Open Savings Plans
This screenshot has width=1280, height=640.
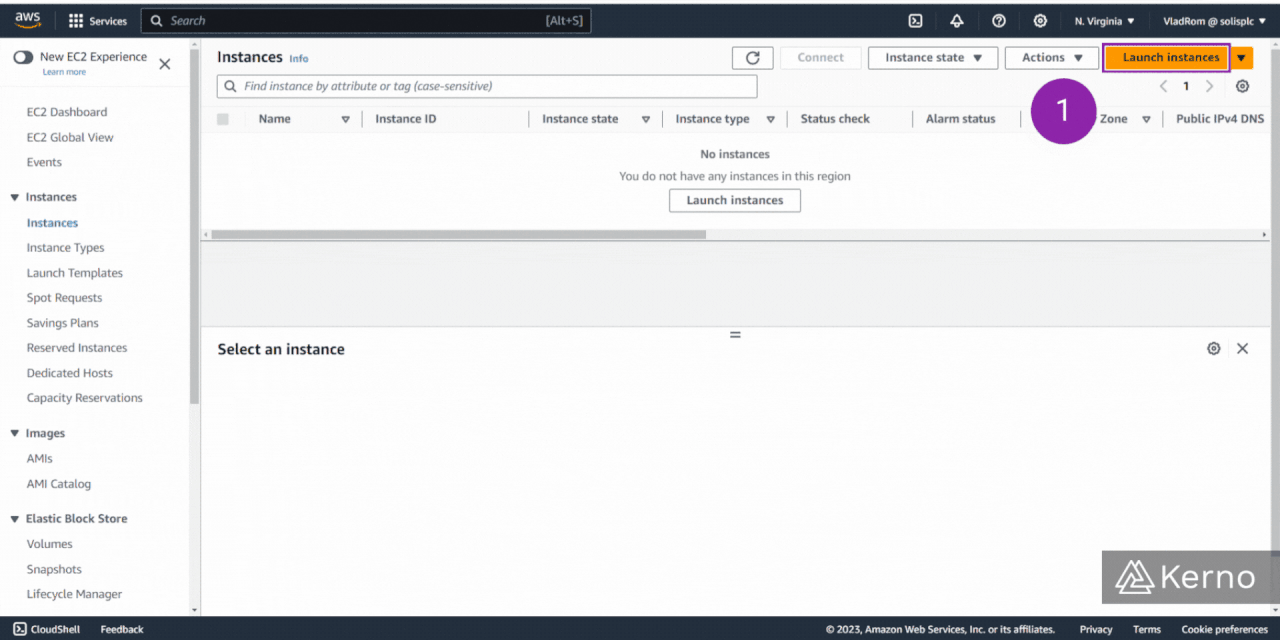tap(62, 323)
